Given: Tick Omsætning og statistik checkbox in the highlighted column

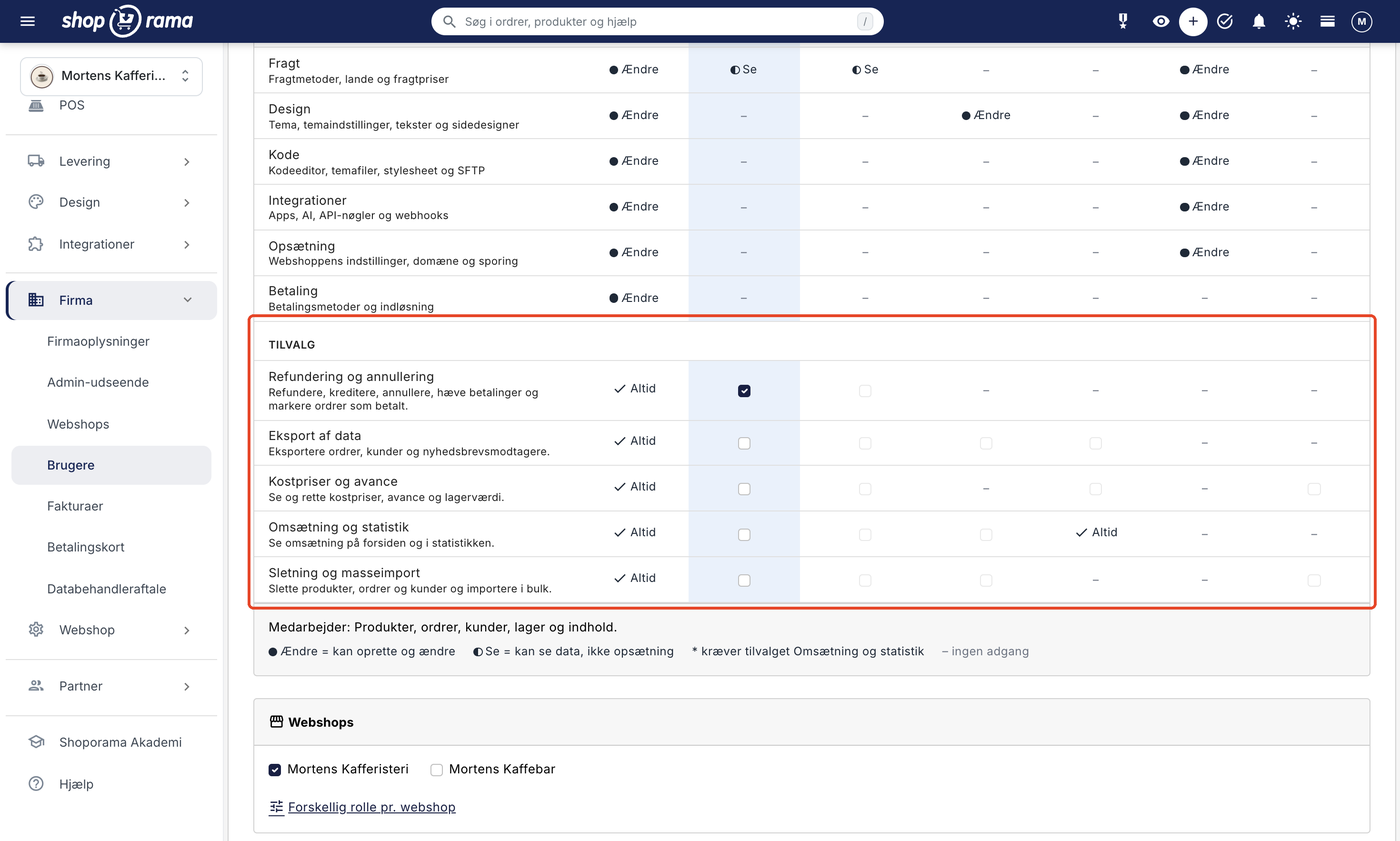Looking at the screenshot, I should point(744,535).
